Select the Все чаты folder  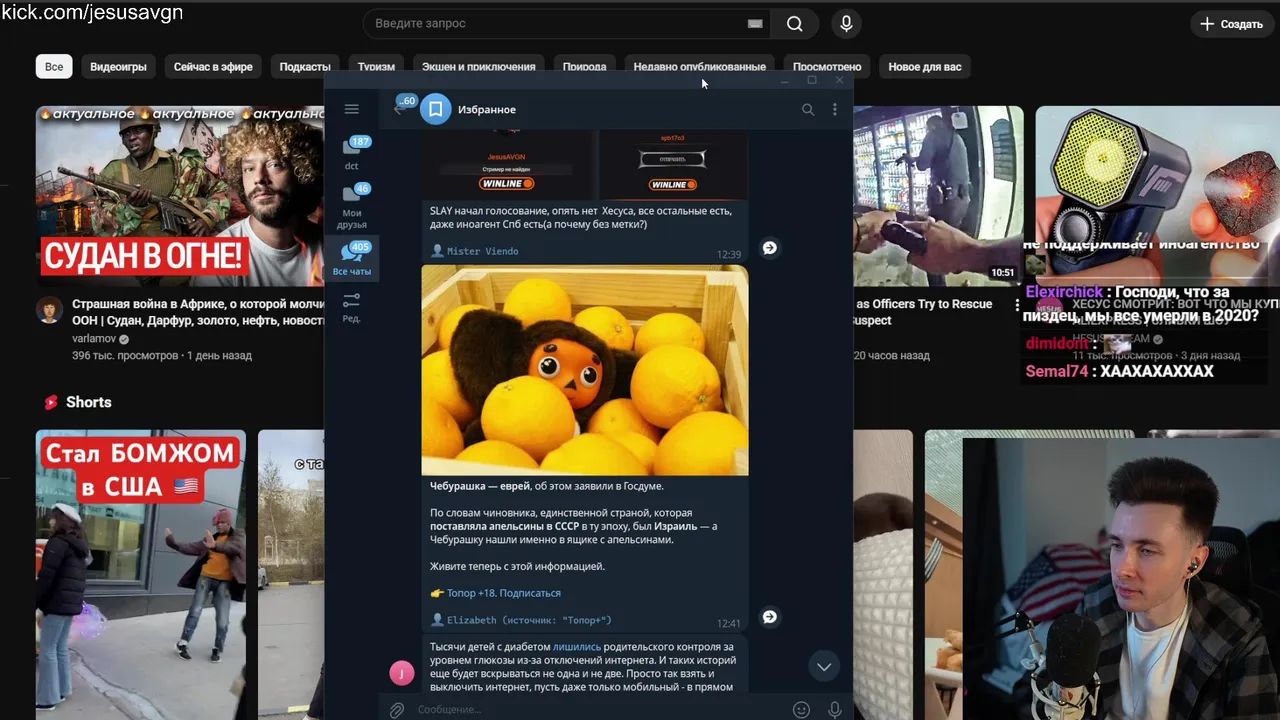tap(352, 259)
